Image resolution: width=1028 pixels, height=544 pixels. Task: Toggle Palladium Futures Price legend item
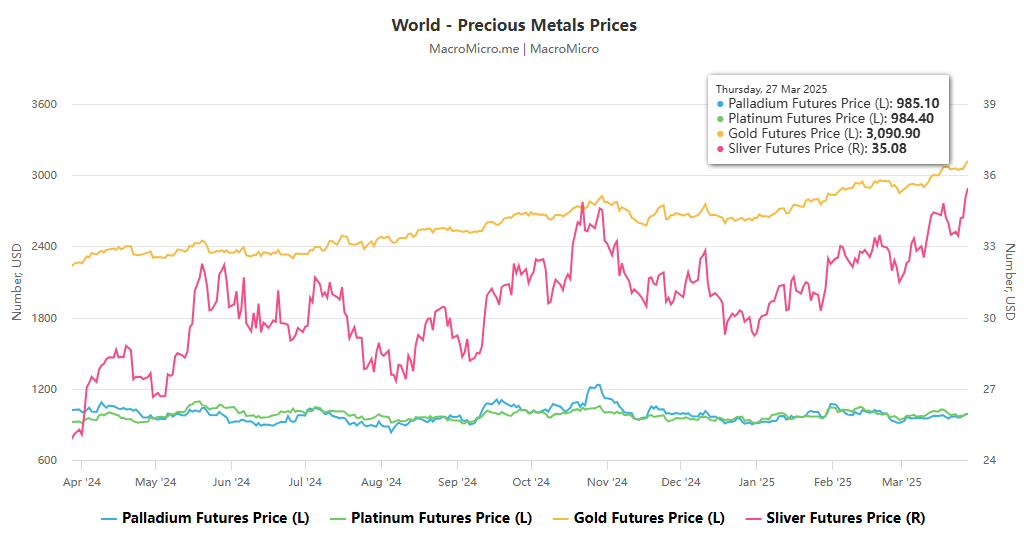point(212,518)
